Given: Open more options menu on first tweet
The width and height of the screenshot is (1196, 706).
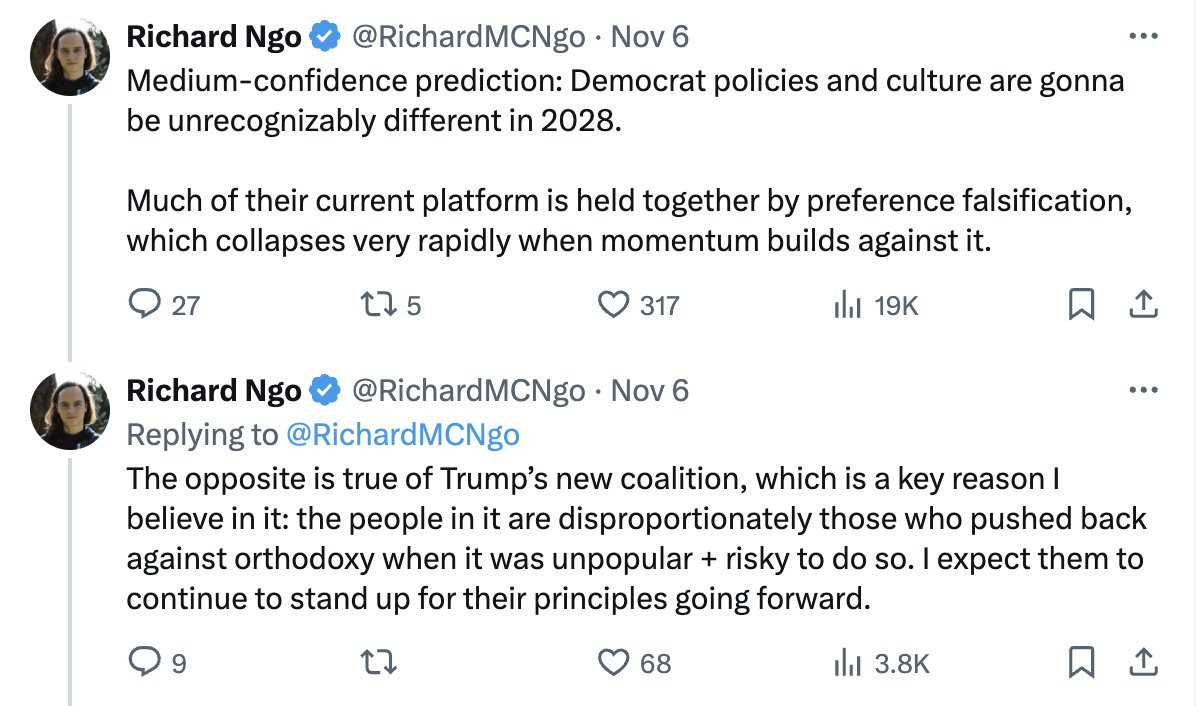Looking at the screenshot, I should 1143,36.
